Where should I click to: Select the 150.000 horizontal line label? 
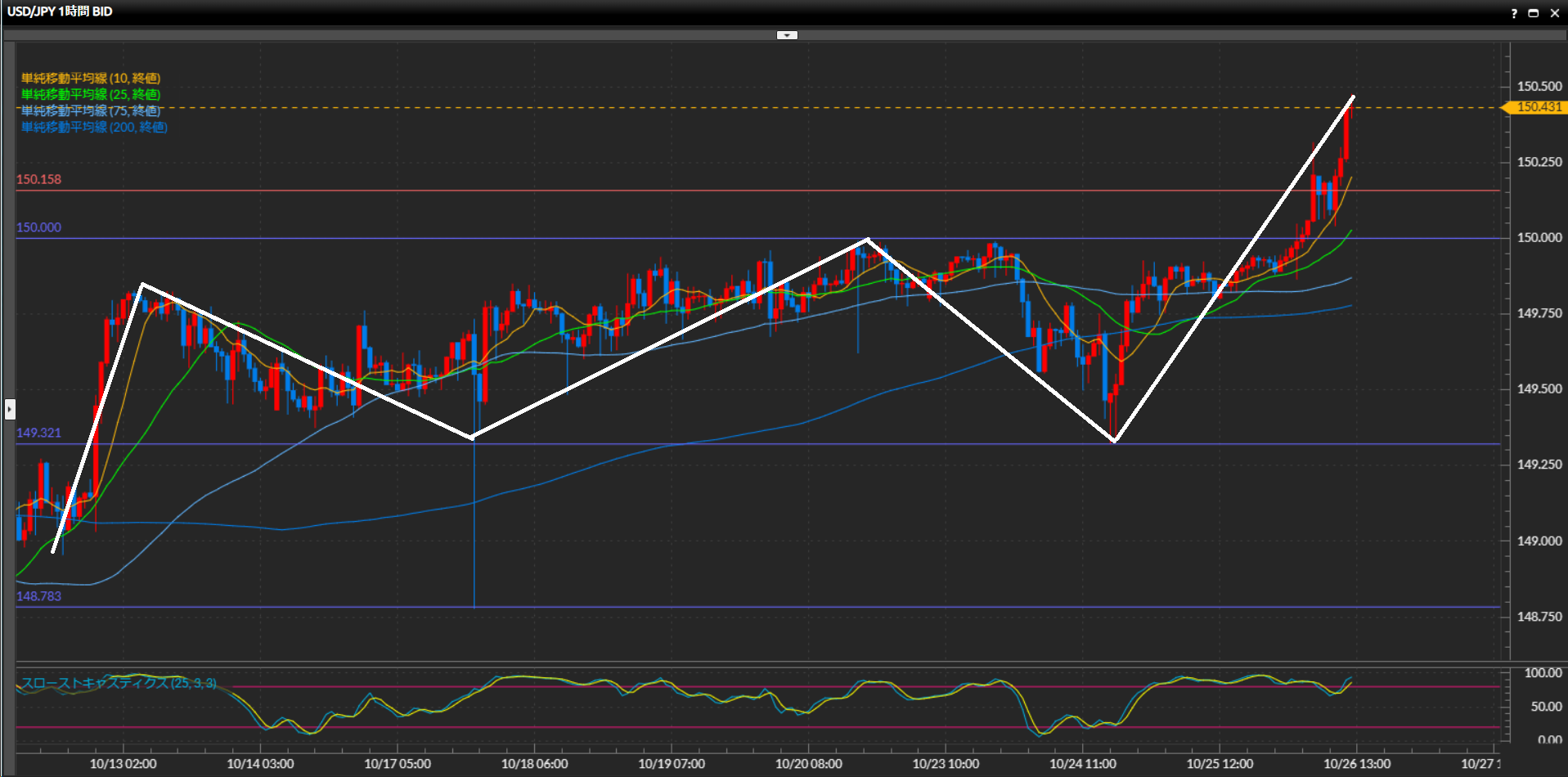[38, 227]
